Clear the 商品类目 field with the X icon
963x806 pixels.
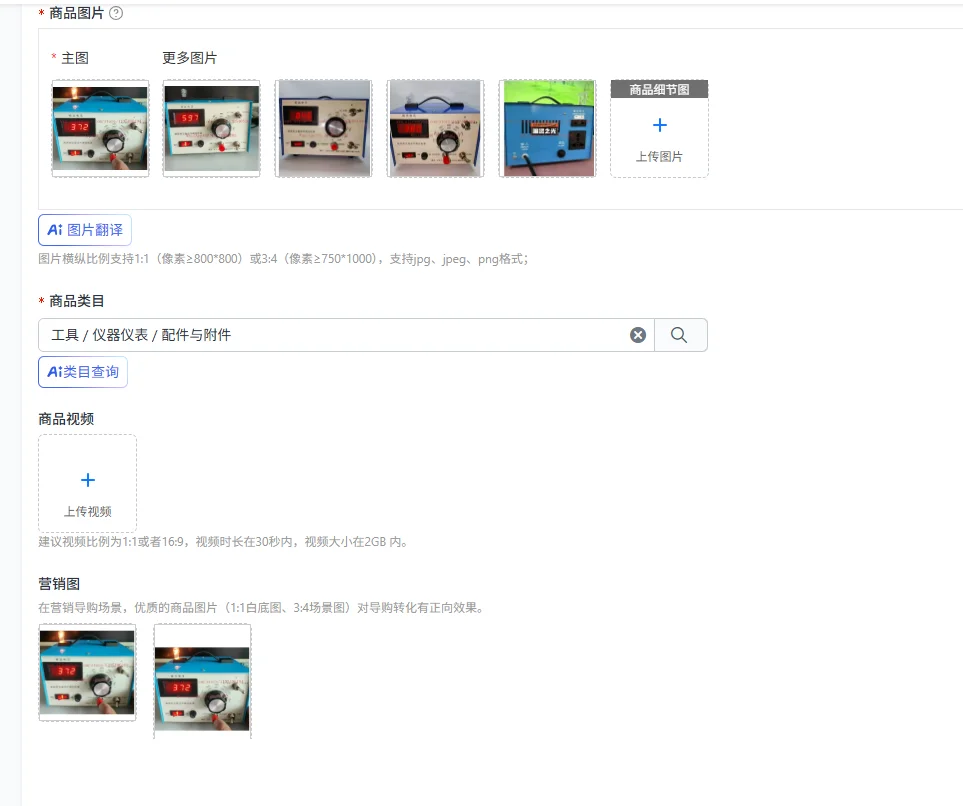(638, 335)
